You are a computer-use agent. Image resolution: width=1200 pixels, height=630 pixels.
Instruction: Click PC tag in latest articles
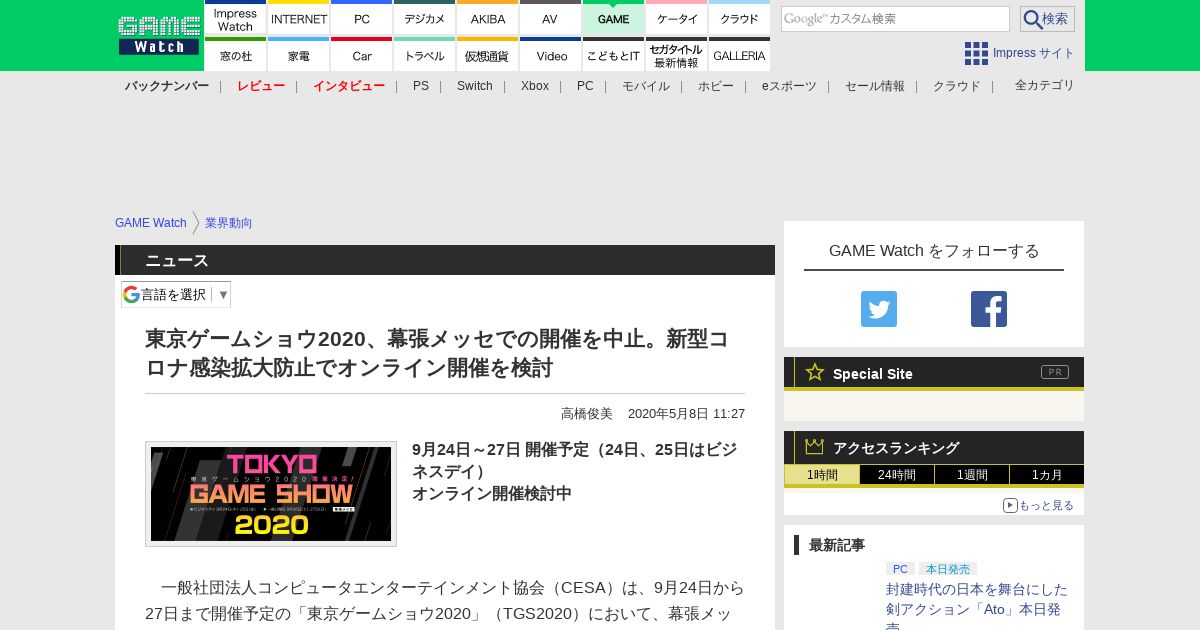(900, 569)
